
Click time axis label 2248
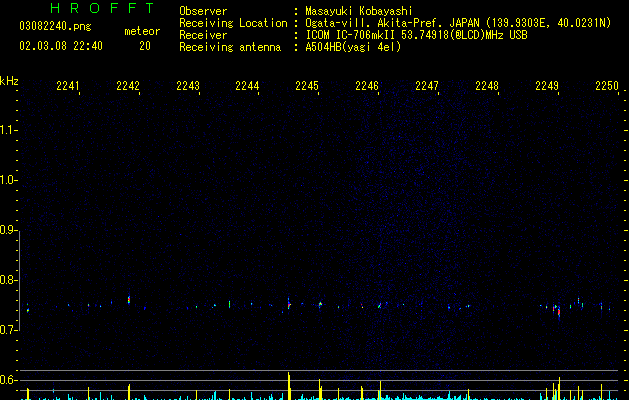[x=487, y=86]
